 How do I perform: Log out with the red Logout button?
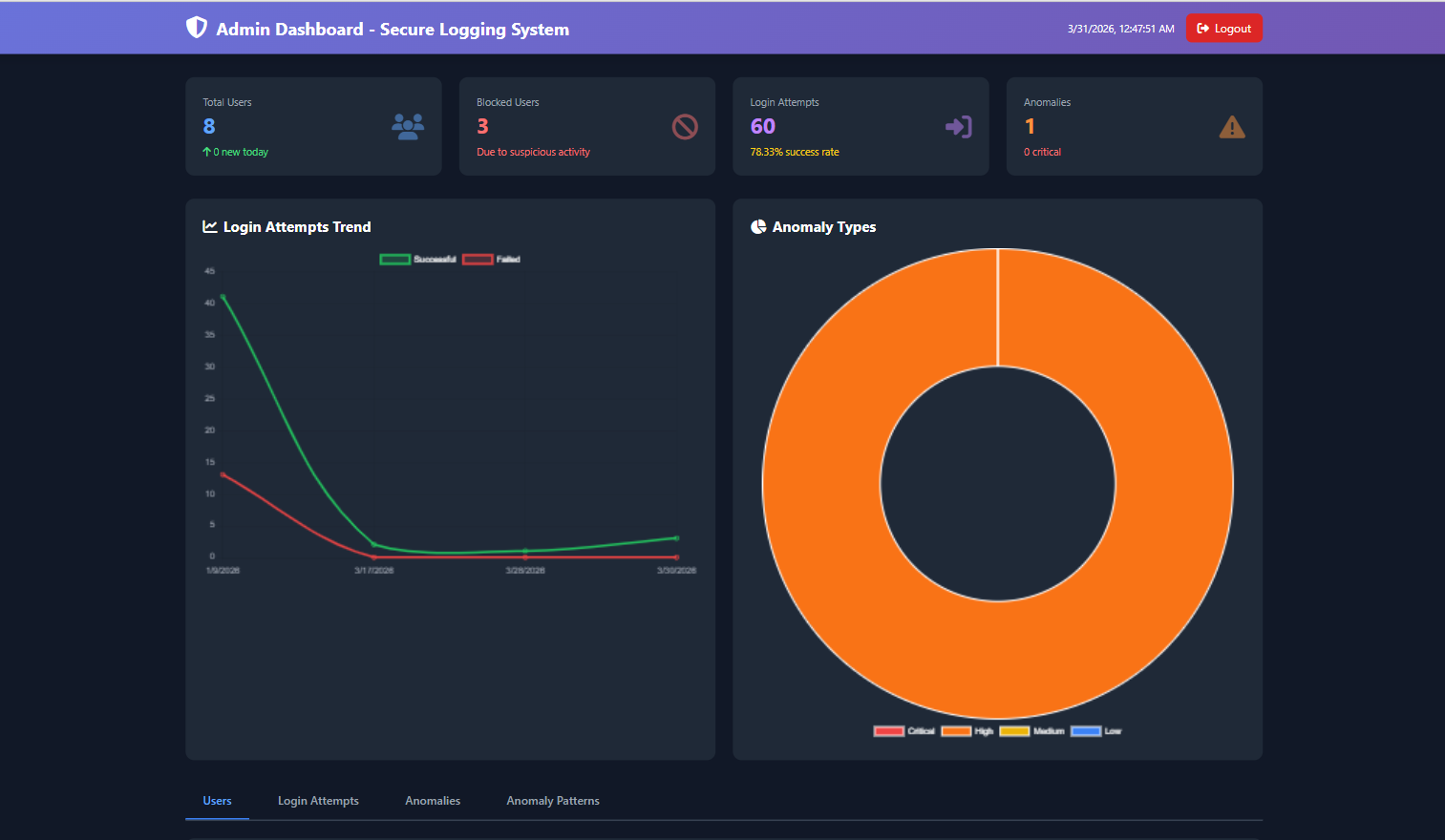(1223, 29)
